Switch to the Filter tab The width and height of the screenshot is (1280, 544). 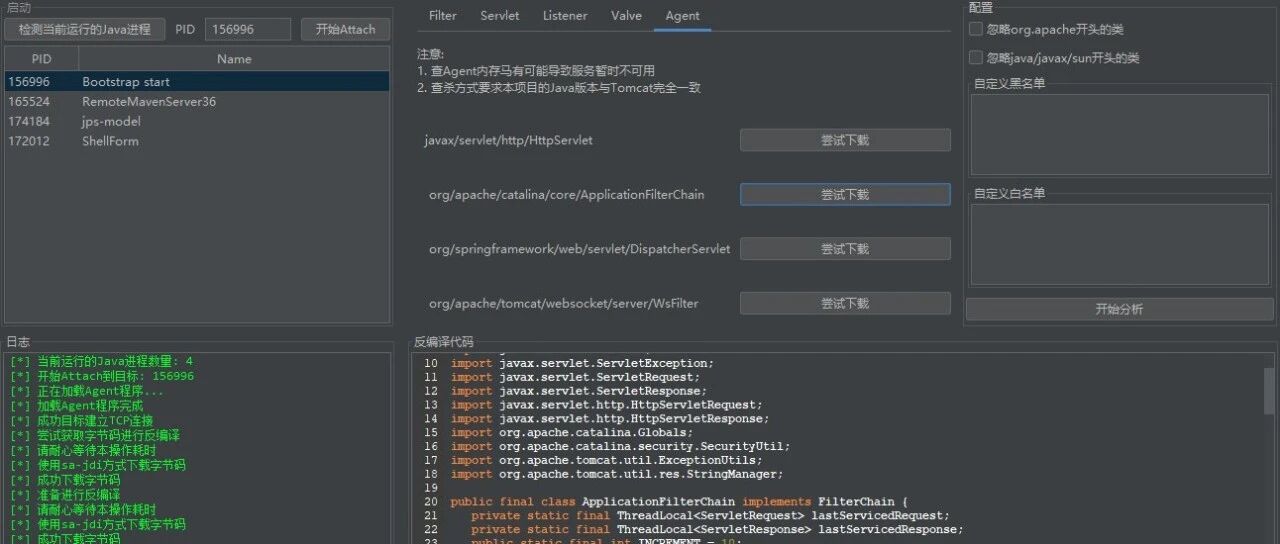coord(443,16)
